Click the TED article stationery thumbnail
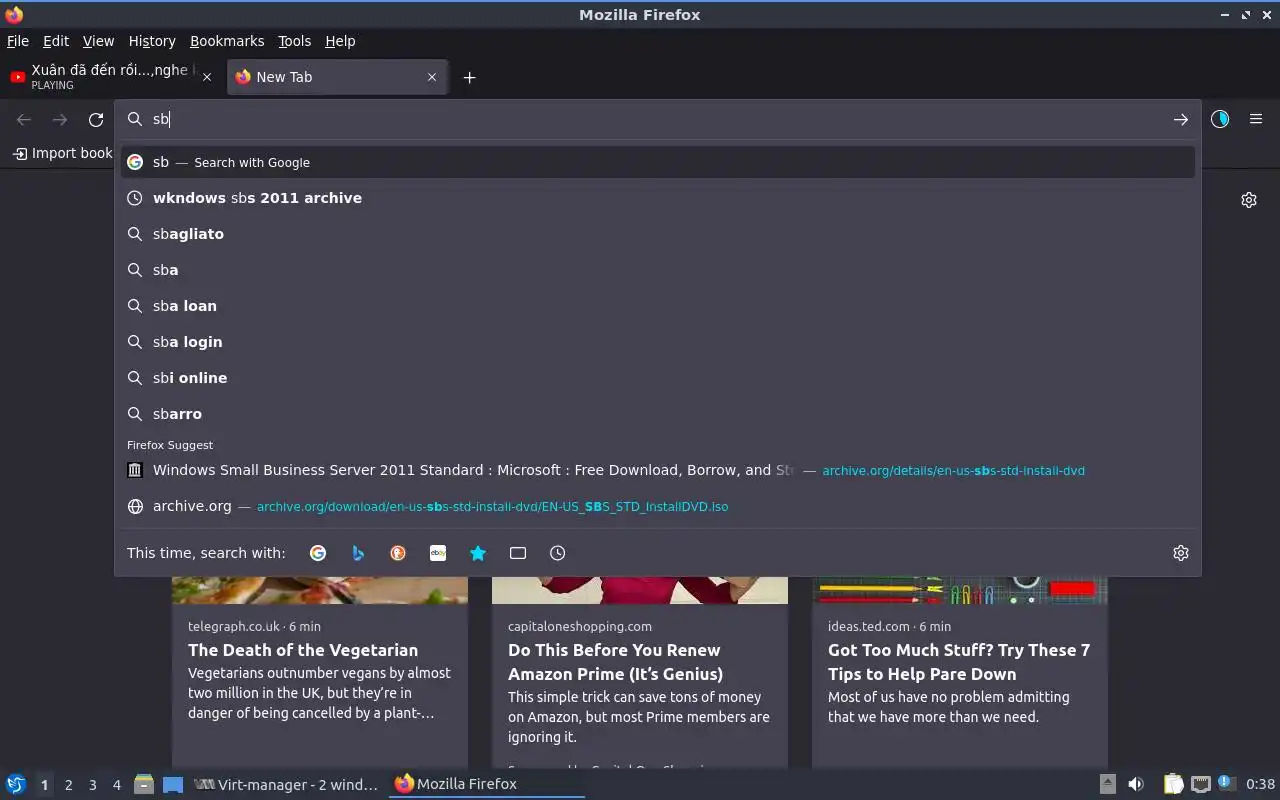Viewport: 1280px width, 800px height. pos(960,590)
